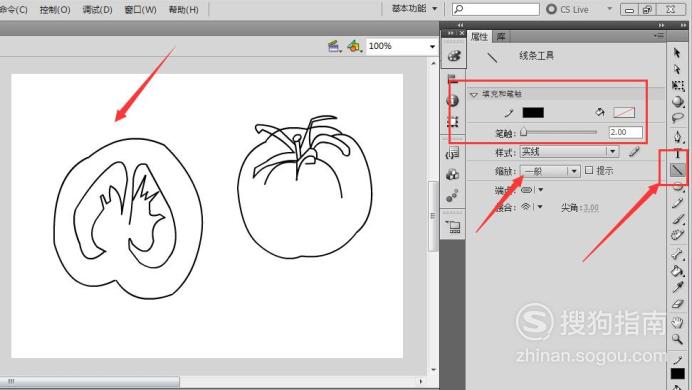The width and height of the screenshot is (692, 390).
Task: Open the Info panel icon
Action: [x=452, y=101]
